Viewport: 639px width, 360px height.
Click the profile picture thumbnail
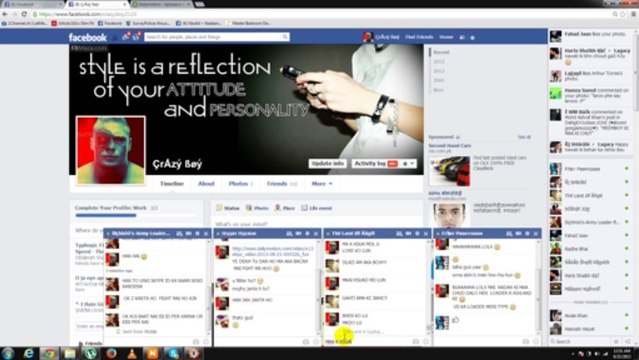110,150
